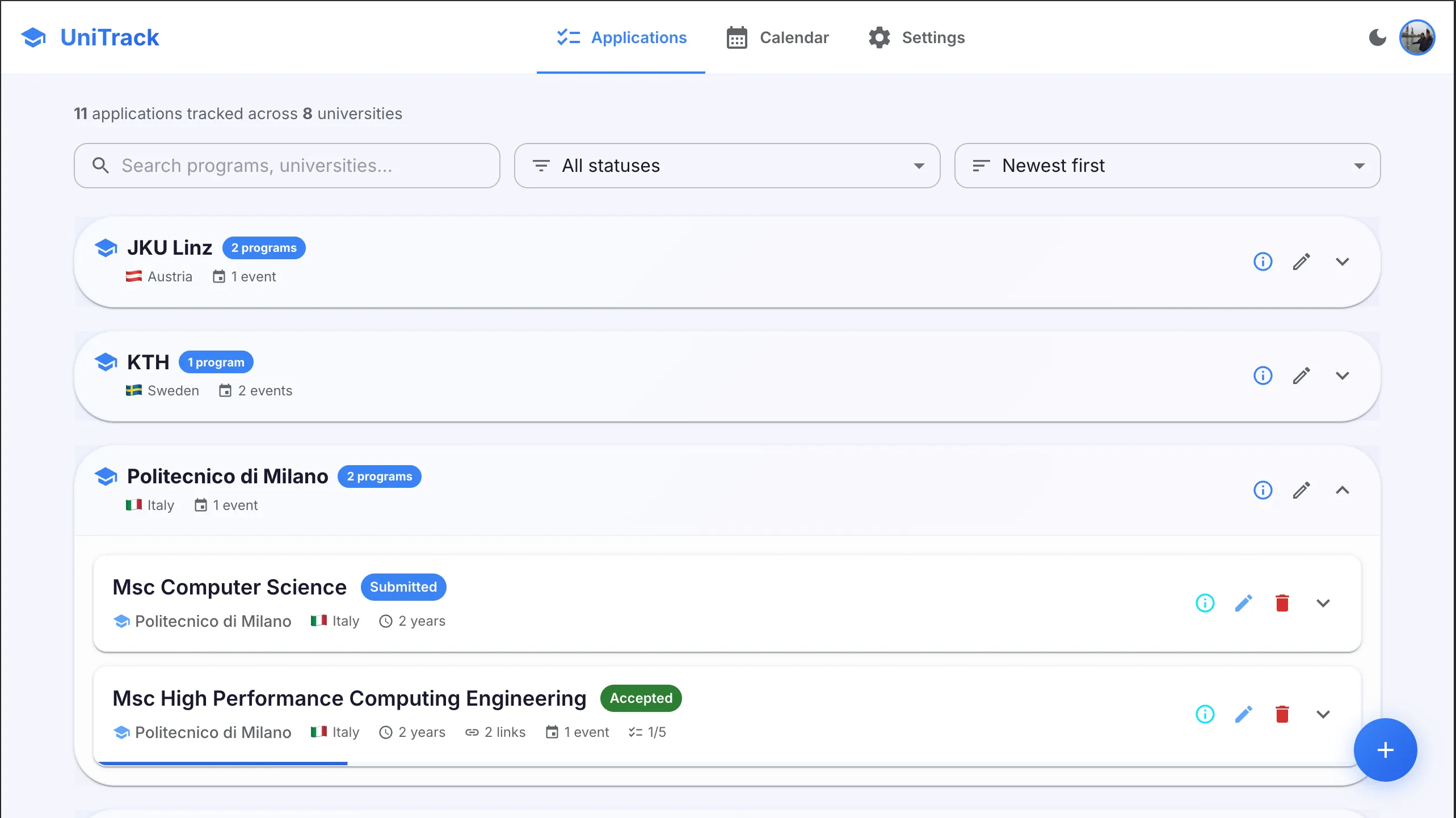1456x818 pixels.
Task: Open the All statuses filter dropdown
Action: pyautogui.click(x=727, y=166)
